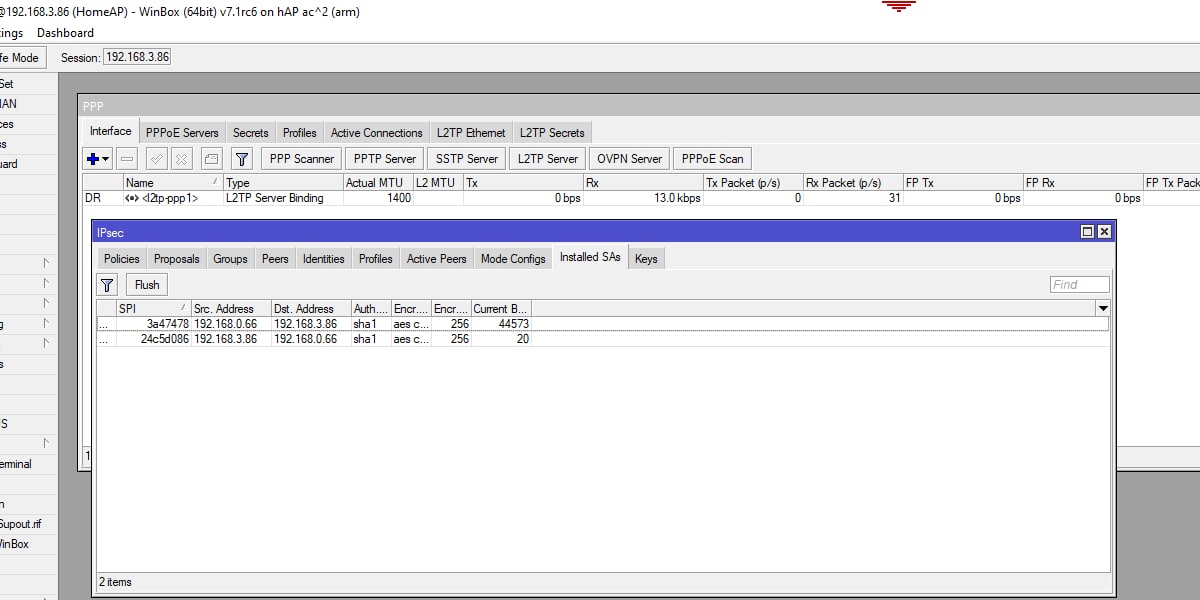Click the OVPN Server button
1200x600 pixels.
coord(630,158)
